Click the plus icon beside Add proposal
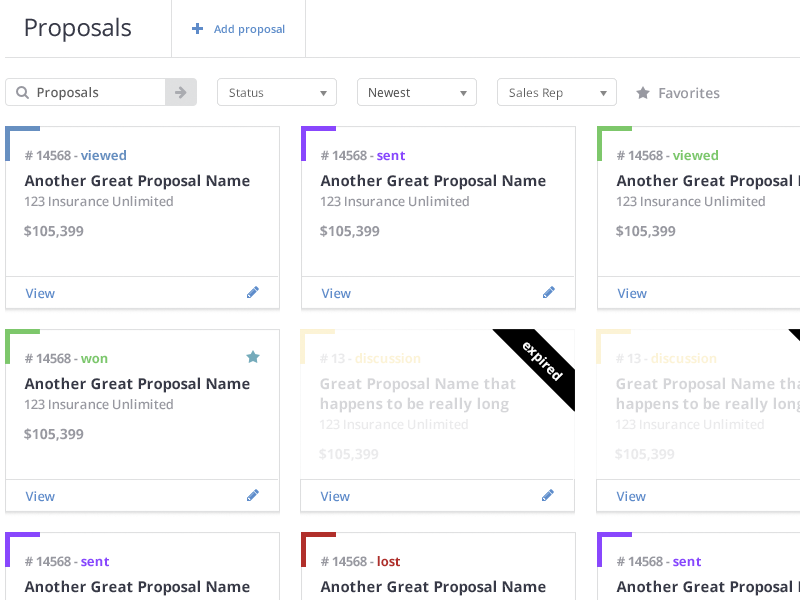The height and width of the screenshot is (600, 800). coord(197,29)
